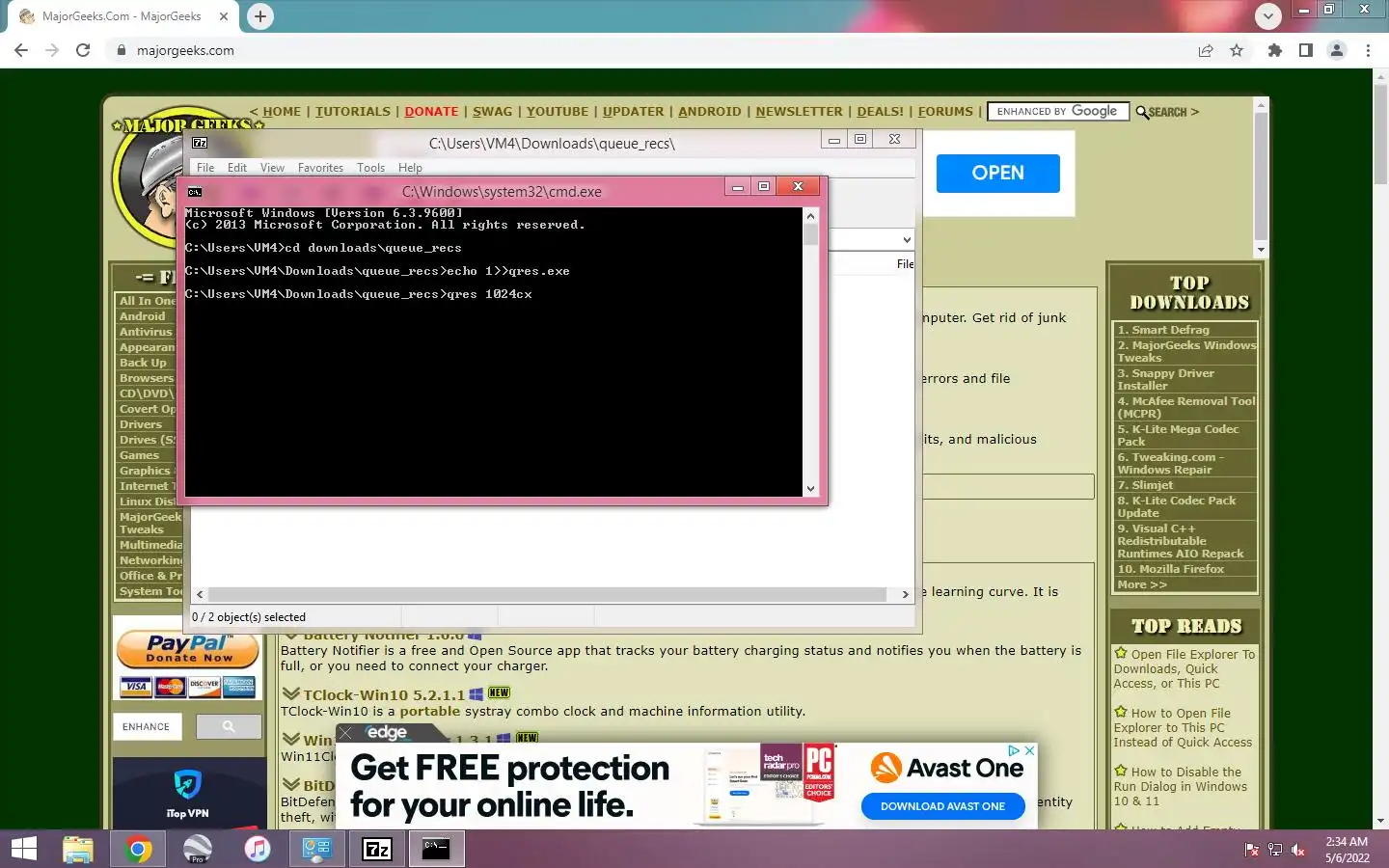This screenshot has width=1389, height=868.
Task: Open File Explorer from the taskbar
Action: (78, 849)
